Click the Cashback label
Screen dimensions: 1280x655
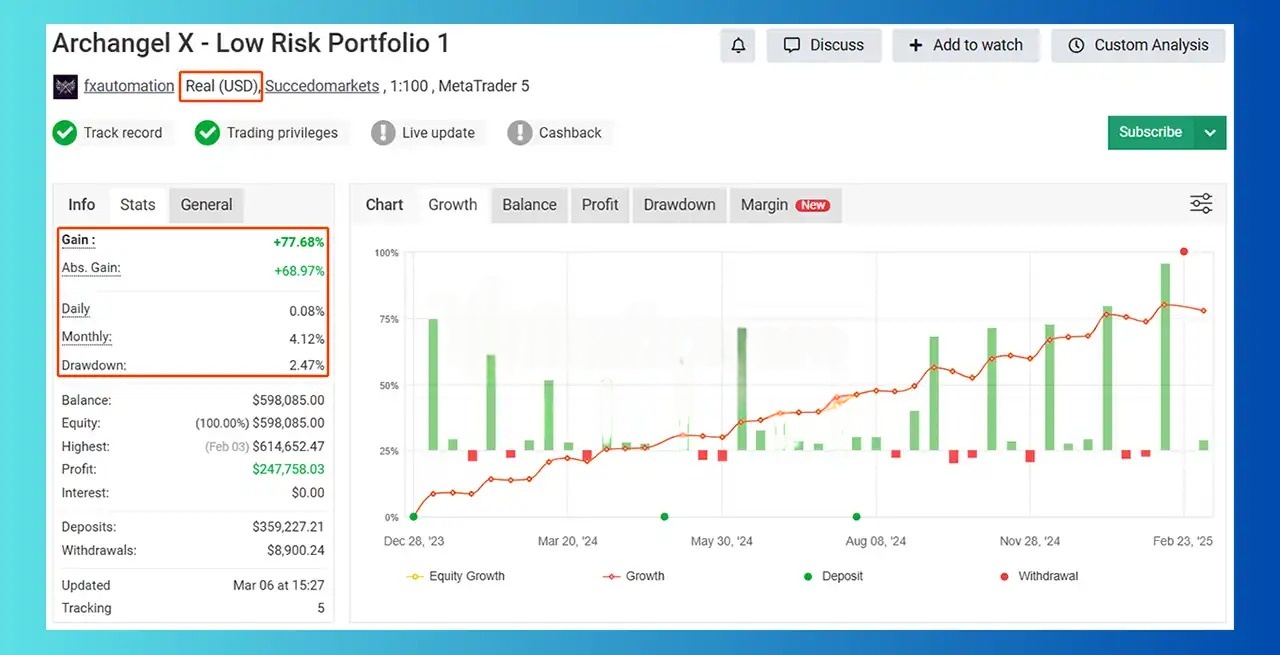pyautogui.click(x=570, y=133)
